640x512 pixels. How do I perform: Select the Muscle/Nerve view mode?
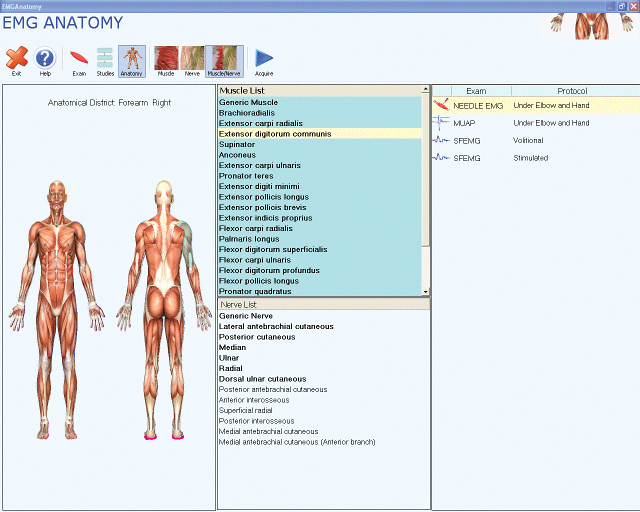pyautogui.click(x=224, y=61)
